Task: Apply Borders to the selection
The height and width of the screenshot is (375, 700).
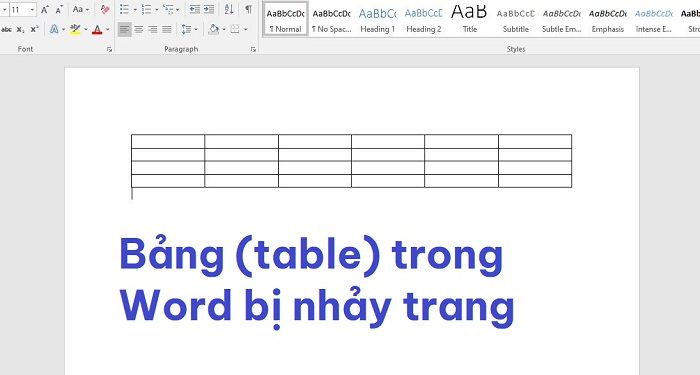Action: tap(235, 30)
